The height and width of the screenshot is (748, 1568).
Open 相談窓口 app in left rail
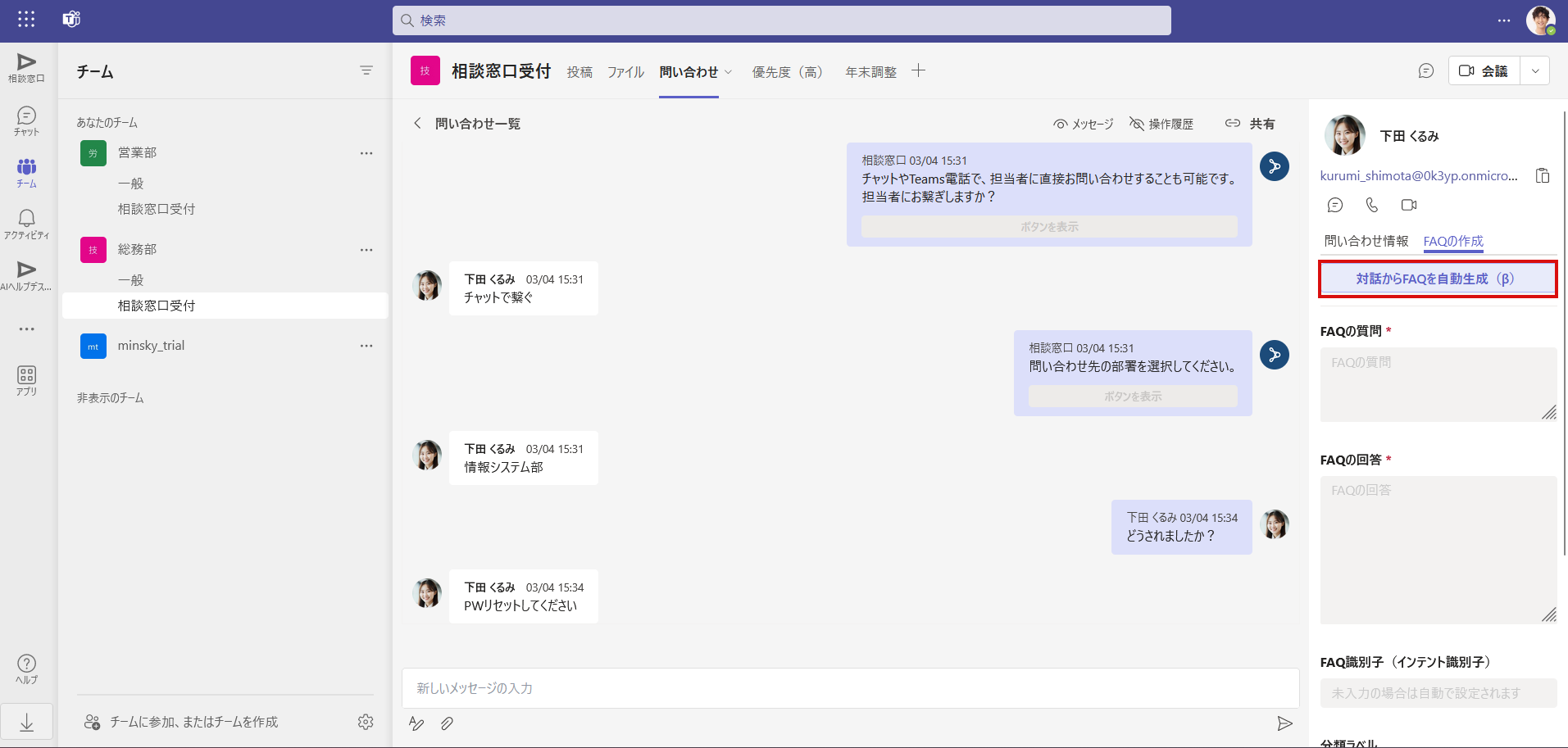coord(26,68)
